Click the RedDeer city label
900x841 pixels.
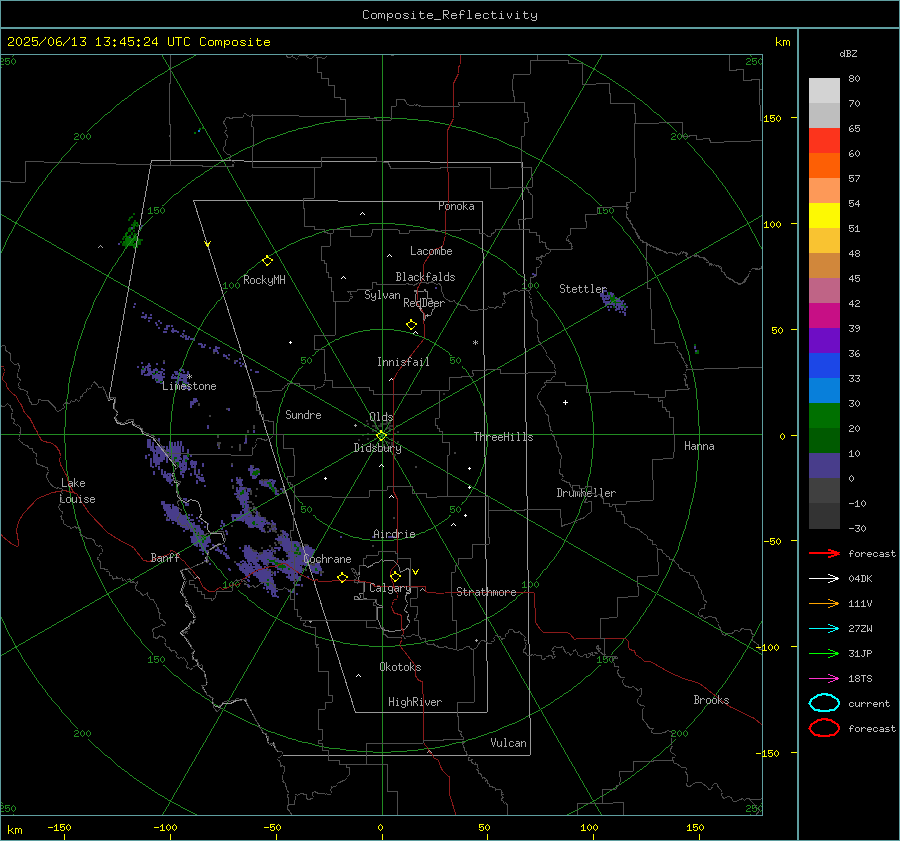[424, 303]
